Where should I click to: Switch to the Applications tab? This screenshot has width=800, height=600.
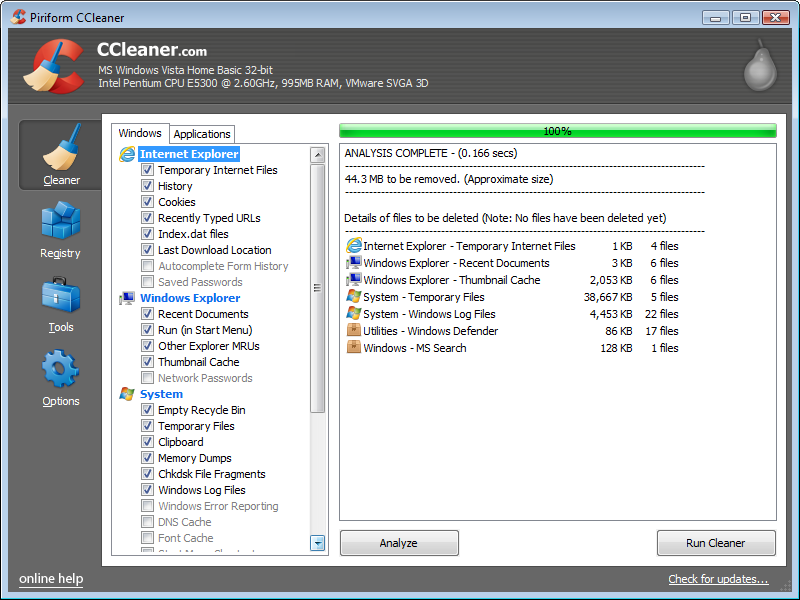point(202,134)
